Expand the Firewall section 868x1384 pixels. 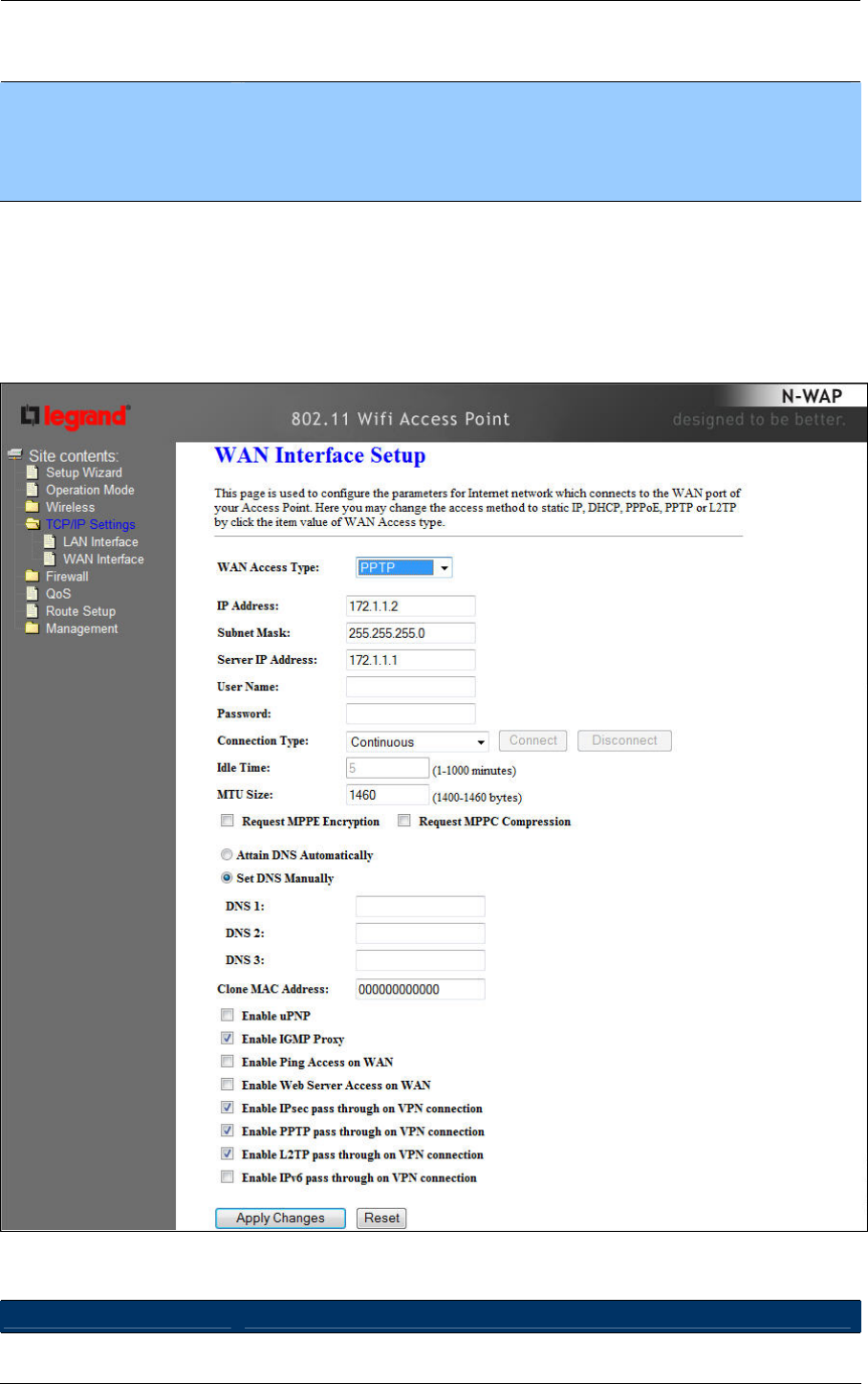(67, 576)
